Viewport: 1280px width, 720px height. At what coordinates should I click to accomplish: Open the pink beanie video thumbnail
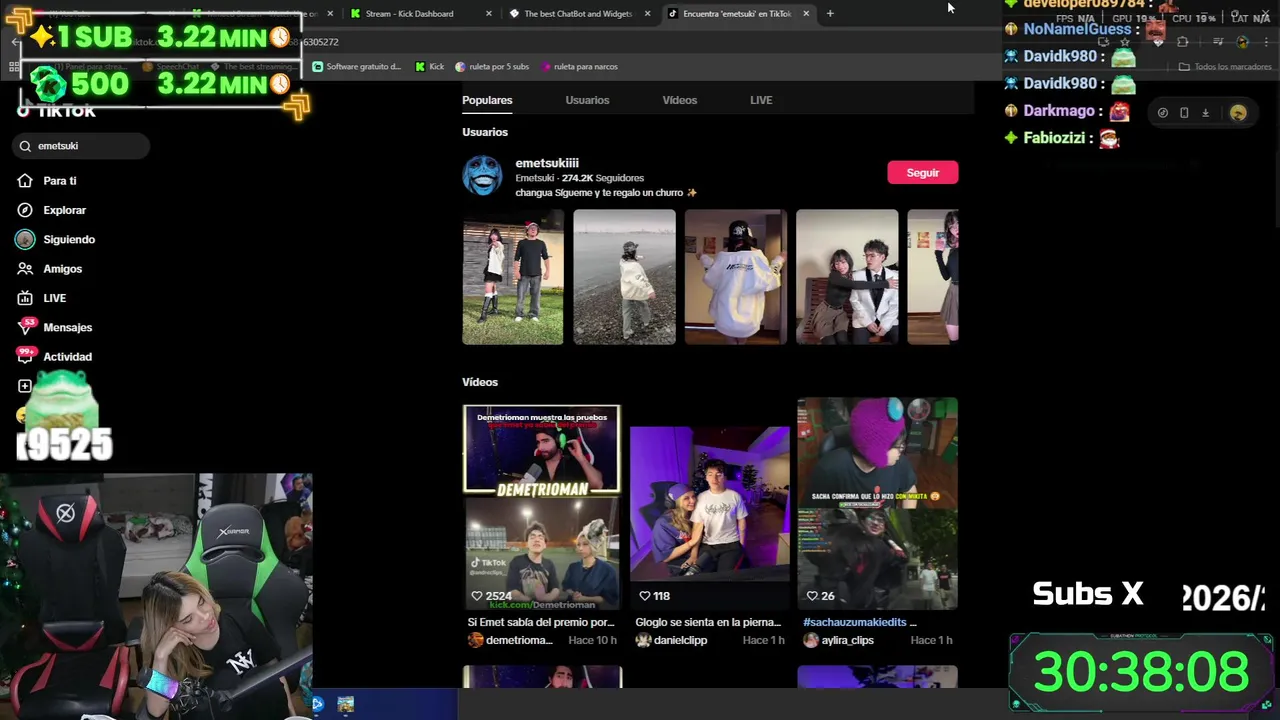(x=877, y=504)
